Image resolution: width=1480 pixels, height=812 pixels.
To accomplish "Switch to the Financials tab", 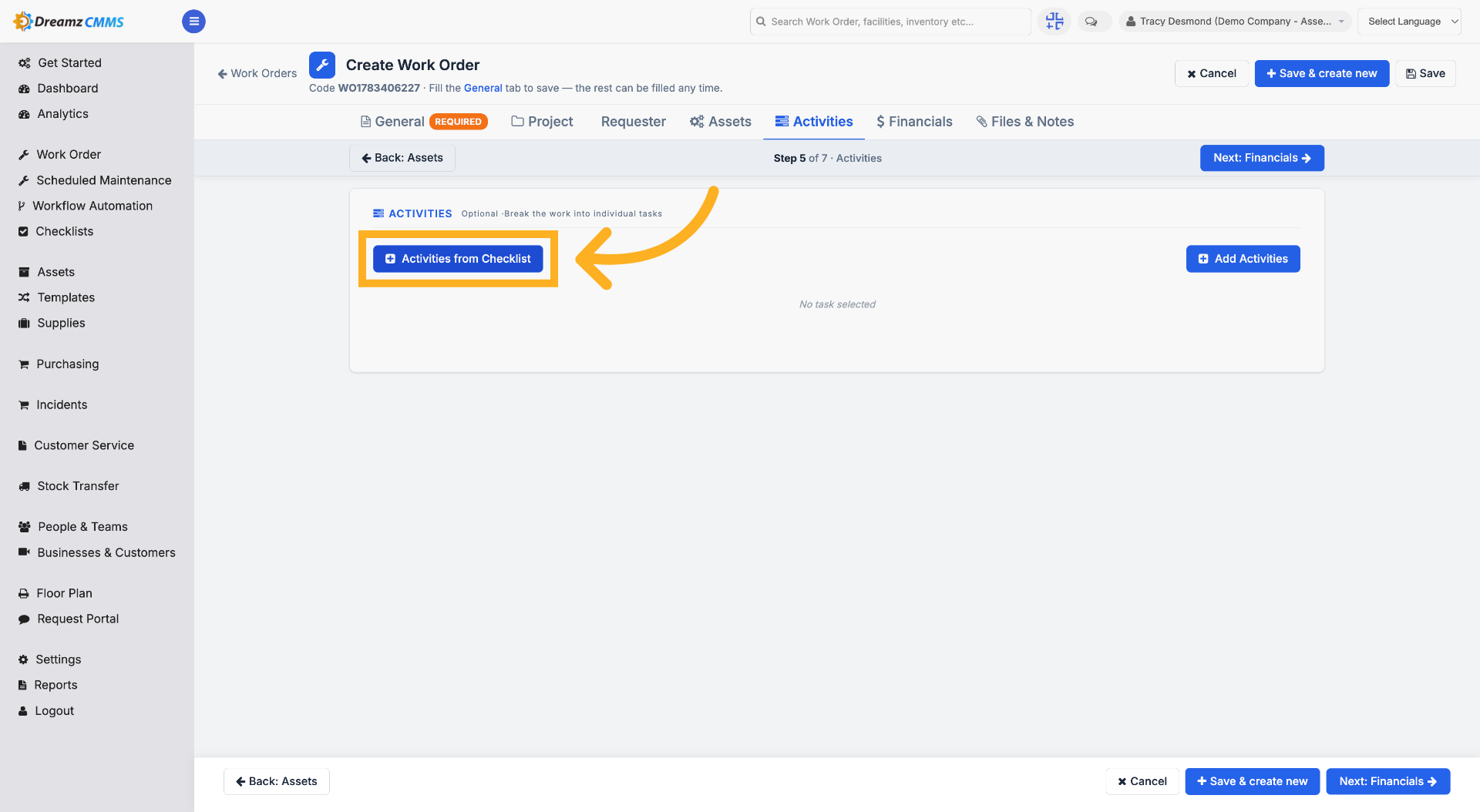I will point(914,122).
